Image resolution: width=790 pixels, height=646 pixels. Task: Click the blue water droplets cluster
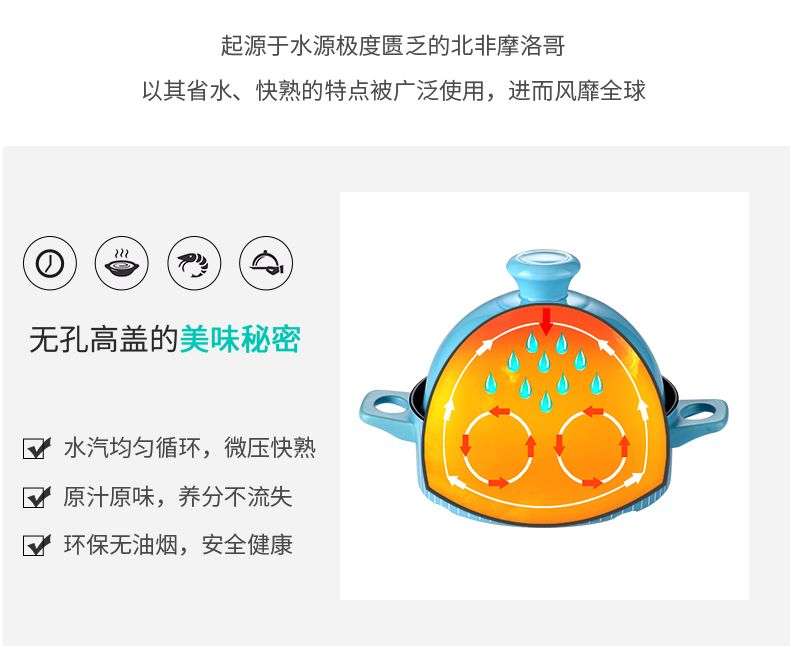point(544,371)
